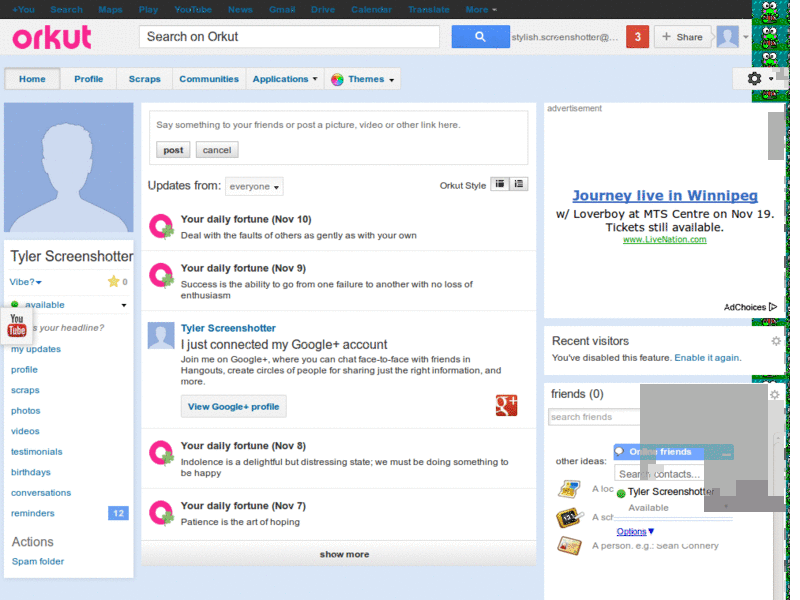This screenshot has height=600, width=800.
Task: Open YouTube from the top bar
Action: pos(193,9)
